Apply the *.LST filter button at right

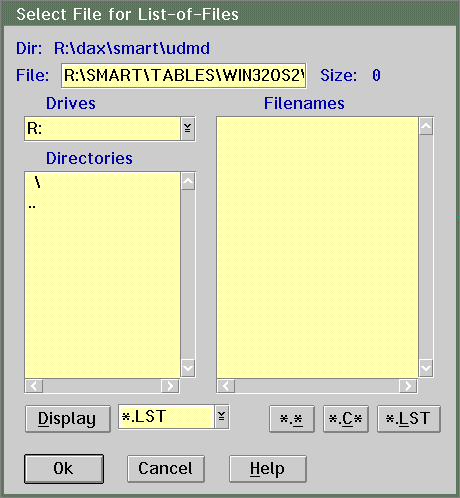(x=409, y=419)
